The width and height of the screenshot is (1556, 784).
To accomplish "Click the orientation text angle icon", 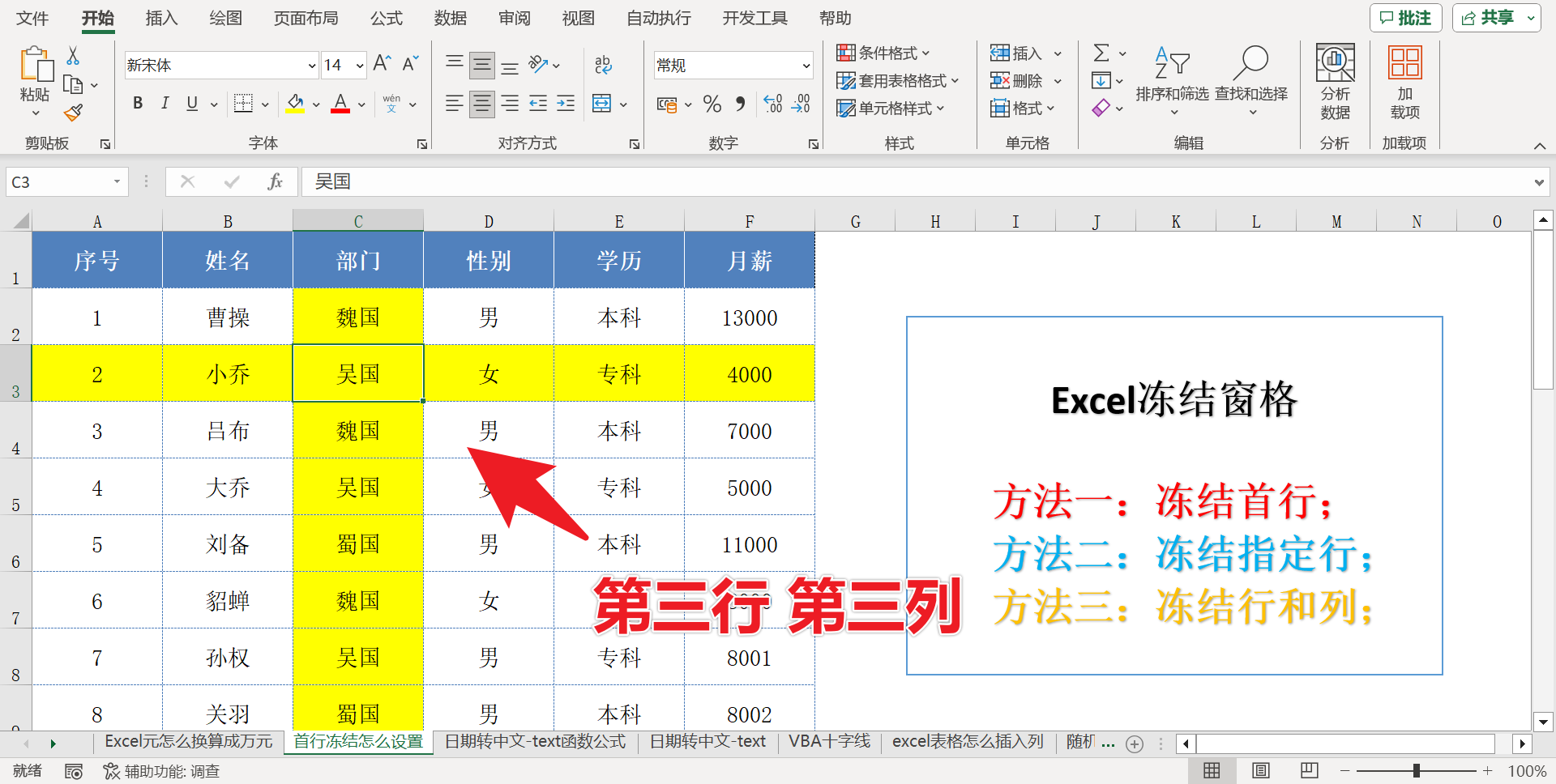I will tap(538, 64).
